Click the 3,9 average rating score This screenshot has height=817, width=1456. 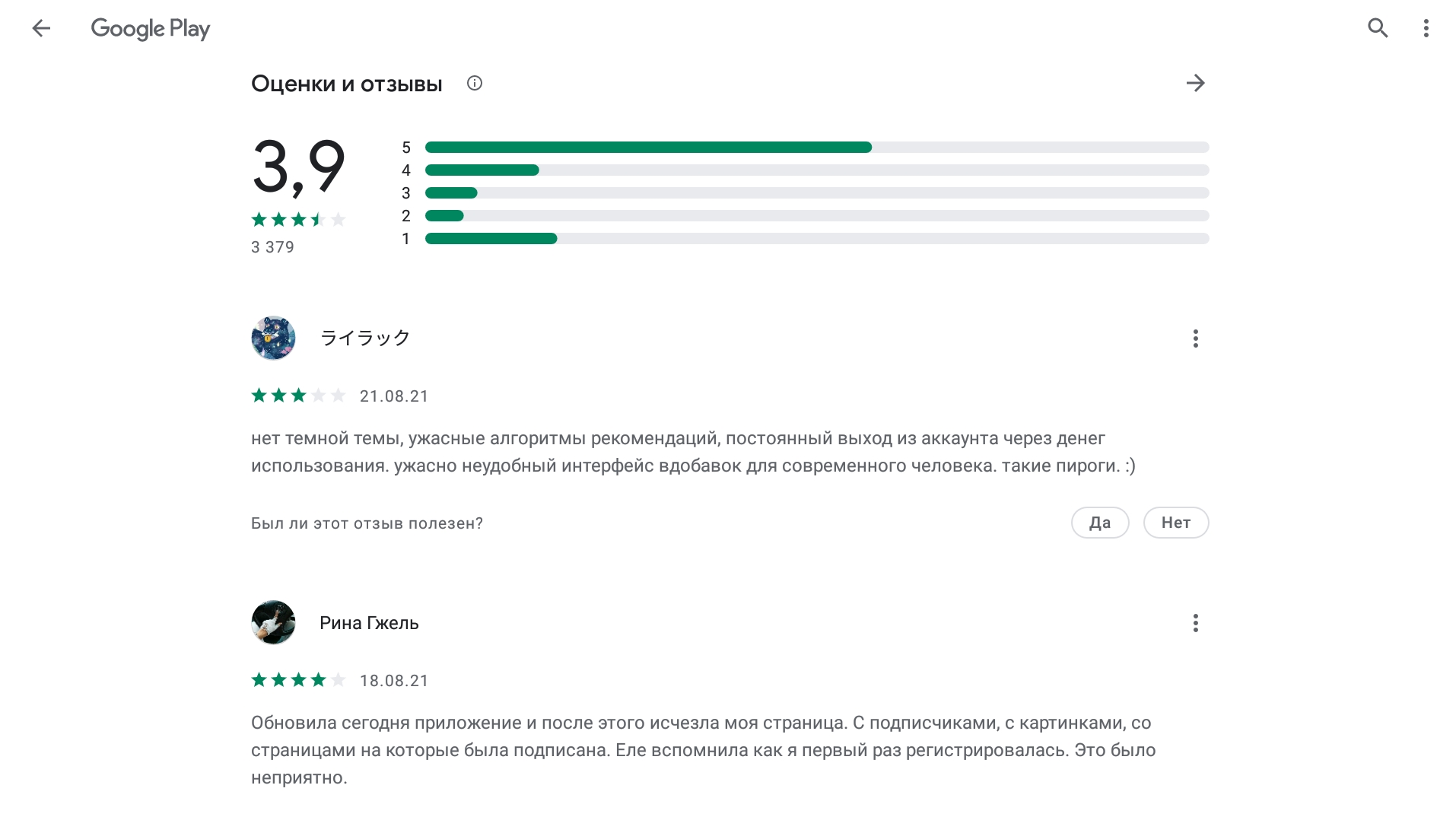pos(298,167)
